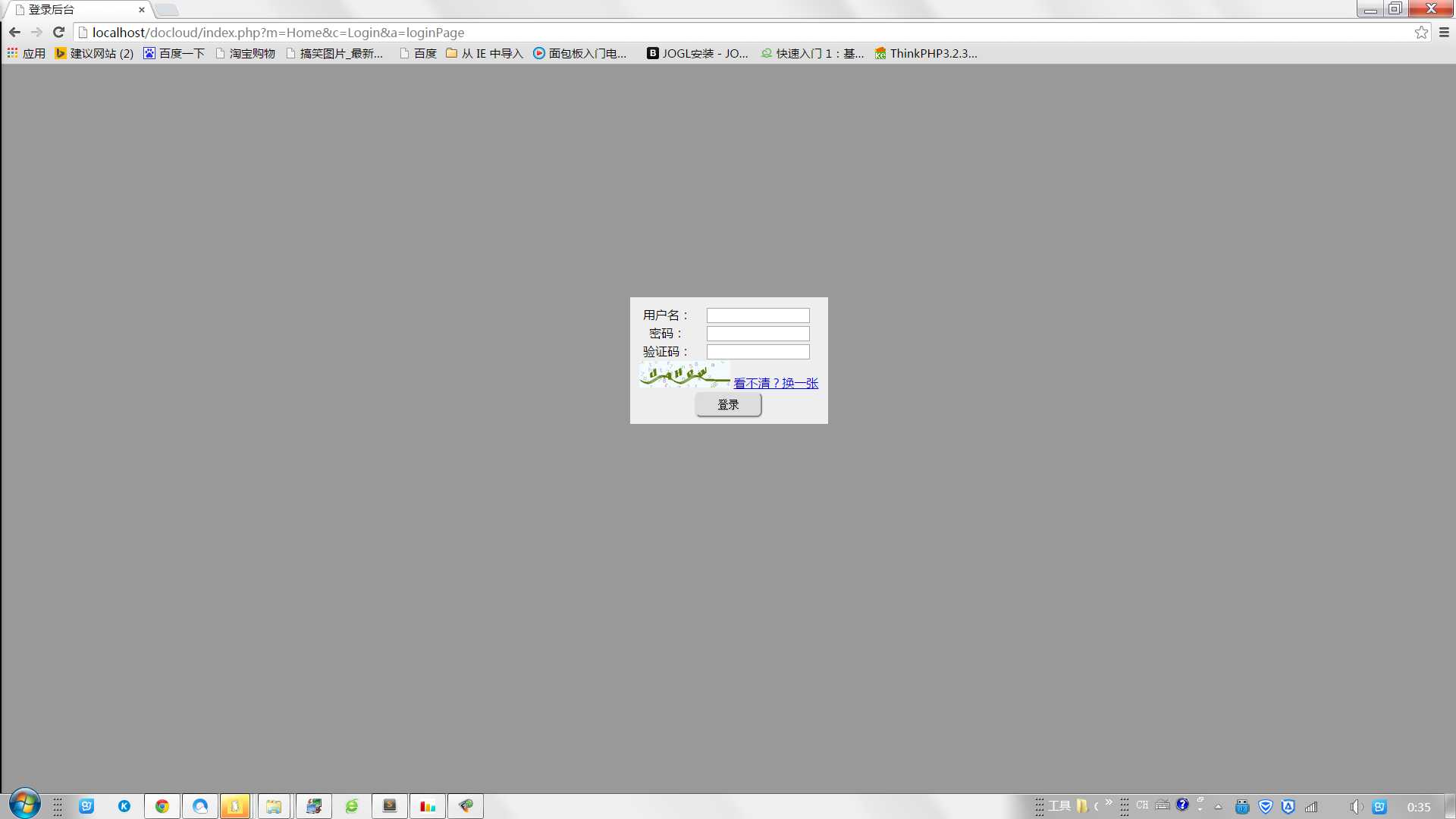This screenshot has width=1456, height=819.
Task: Open the 建议网站 (2) bookmark
Action: [94, 53]
